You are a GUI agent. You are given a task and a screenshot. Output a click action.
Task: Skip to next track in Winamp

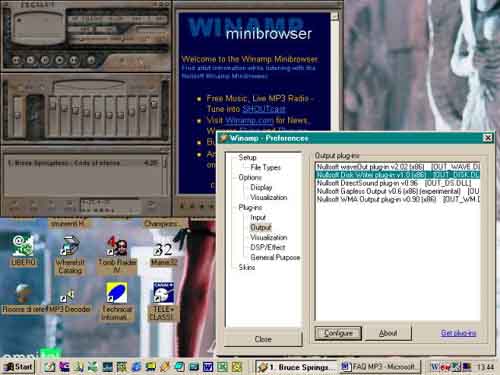74,60
